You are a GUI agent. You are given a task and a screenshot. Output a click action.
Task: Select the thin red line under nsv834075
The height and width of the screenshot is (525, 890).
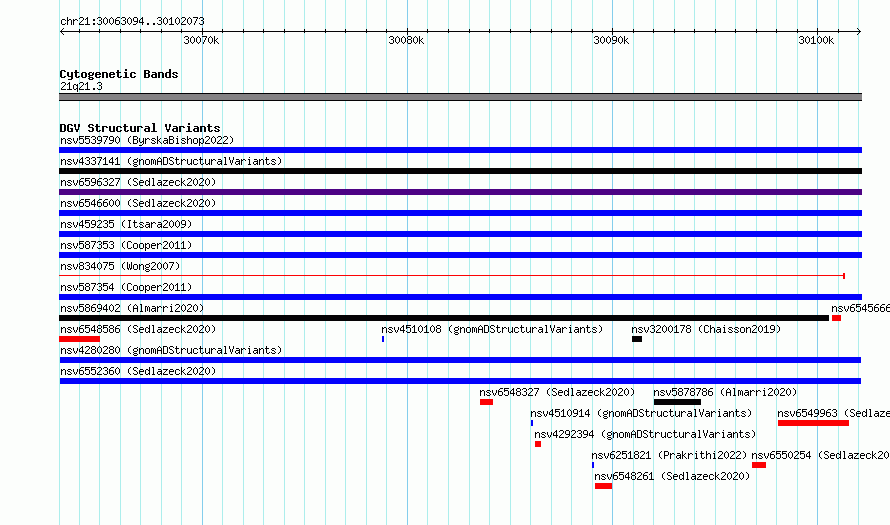pyautogui.click(x=452, y=276)
